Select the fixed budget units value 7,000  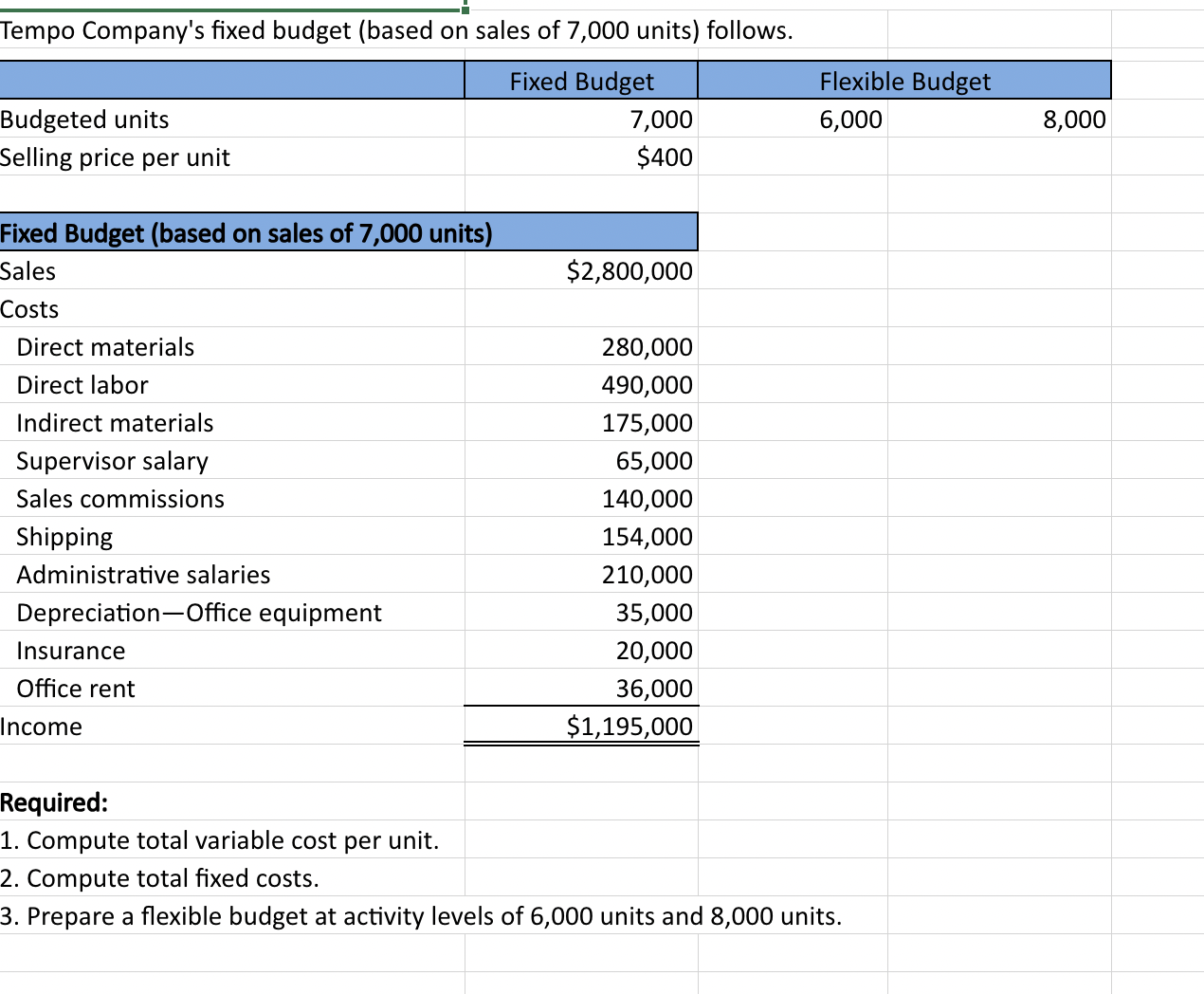point(581,120)
